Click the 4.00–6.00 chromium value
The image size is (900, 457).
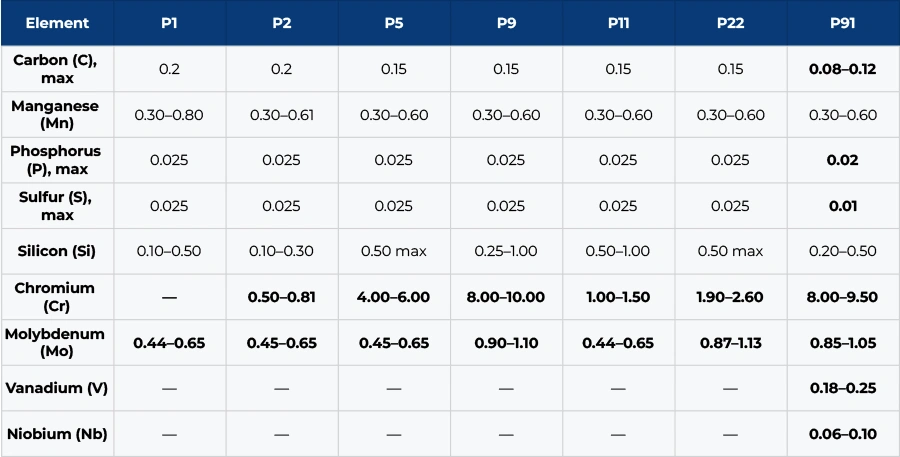coord(394,297)
